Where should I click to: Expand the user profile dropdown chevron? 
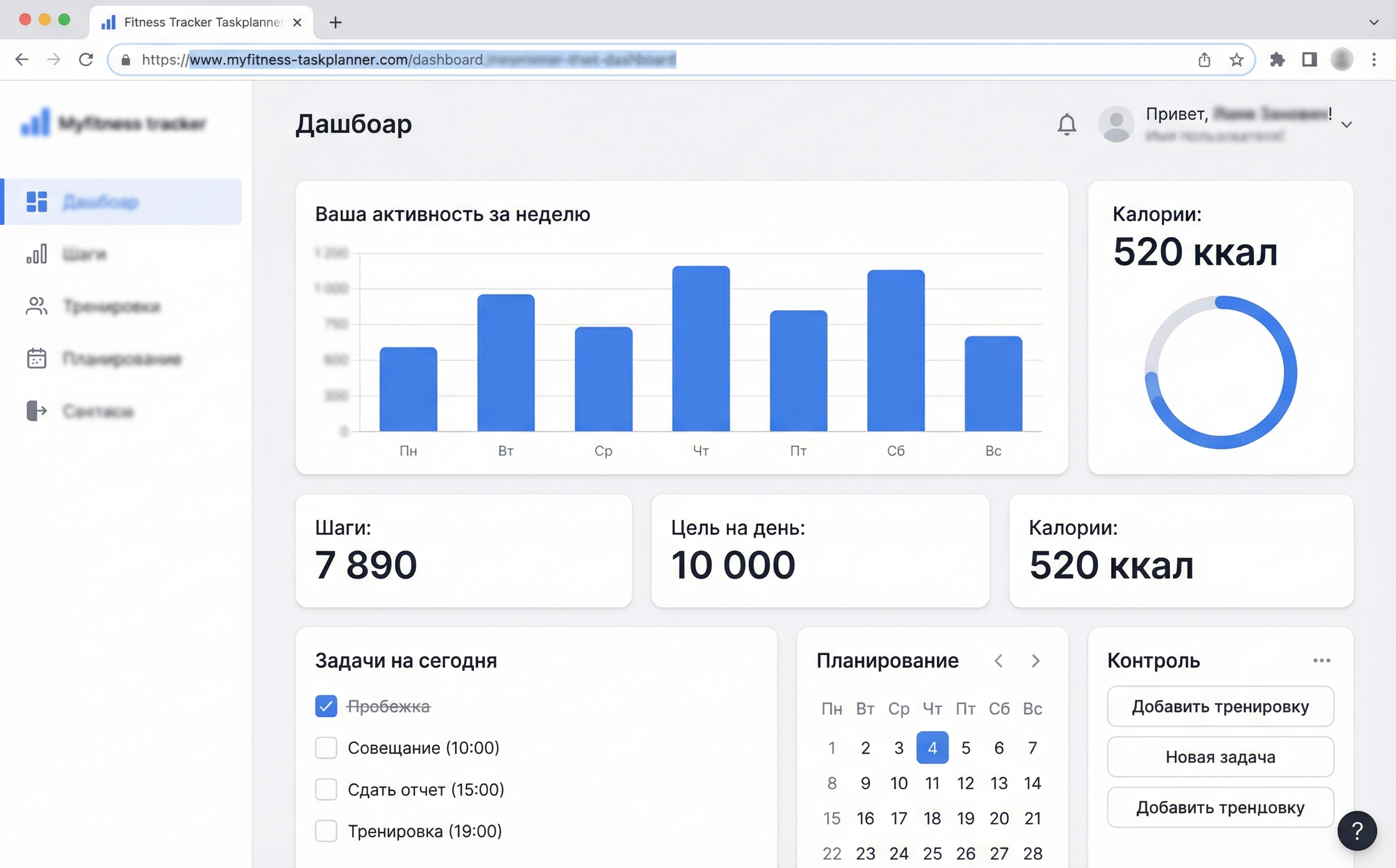coord(1347,124)
